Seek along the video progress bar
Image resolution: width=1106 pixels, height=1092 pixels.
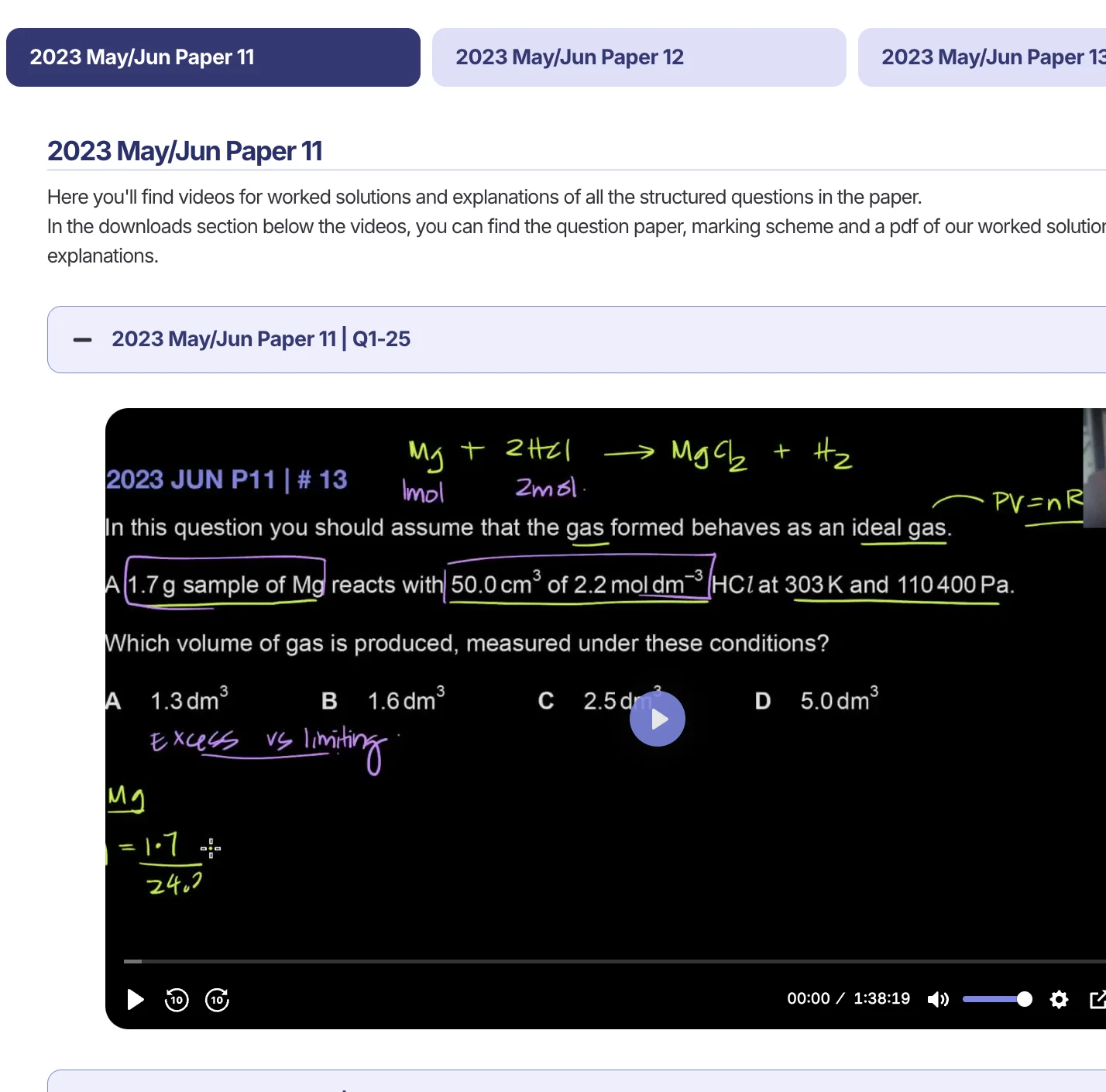tap(615, 961)
